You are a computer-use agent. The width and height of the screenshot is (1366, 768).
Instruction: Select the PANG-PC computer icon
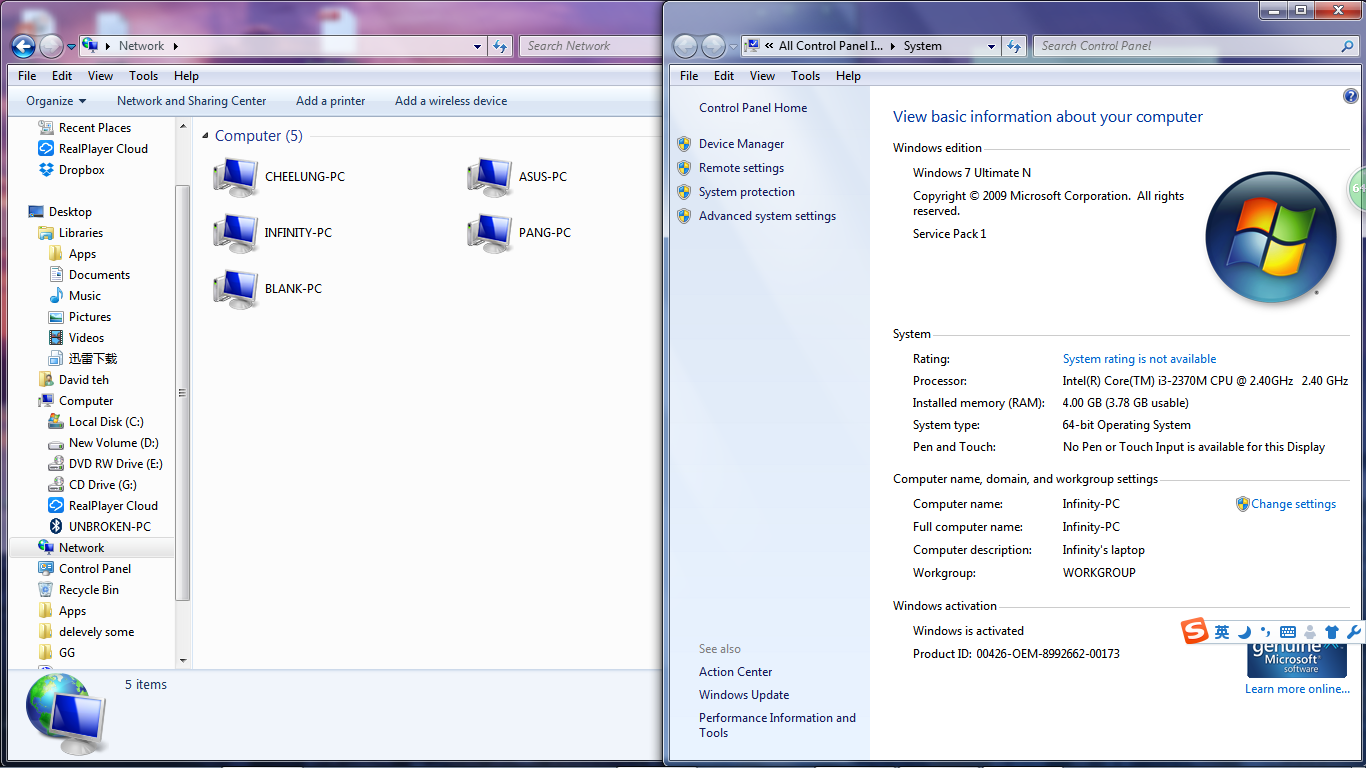[x=490, y=233]
